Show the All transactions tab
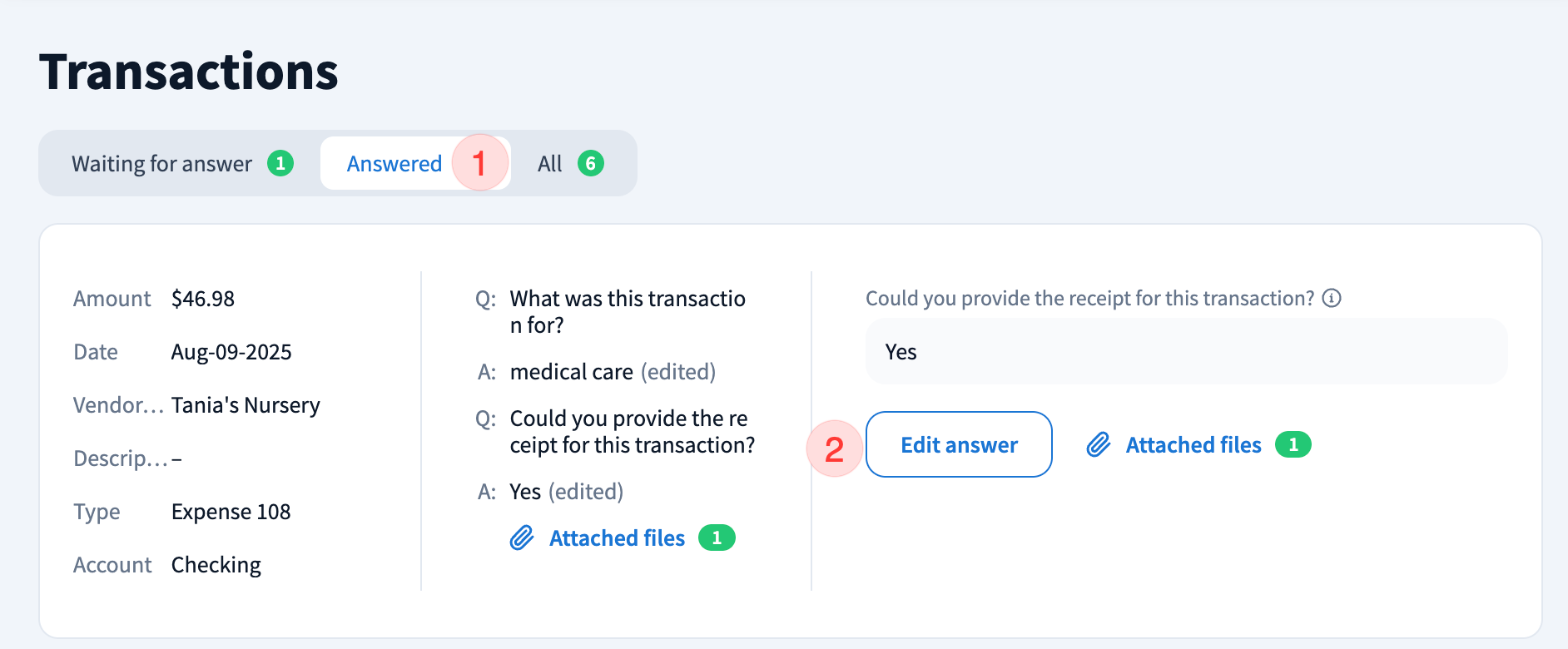This screenshot has width=1568, height=649. 550,164
